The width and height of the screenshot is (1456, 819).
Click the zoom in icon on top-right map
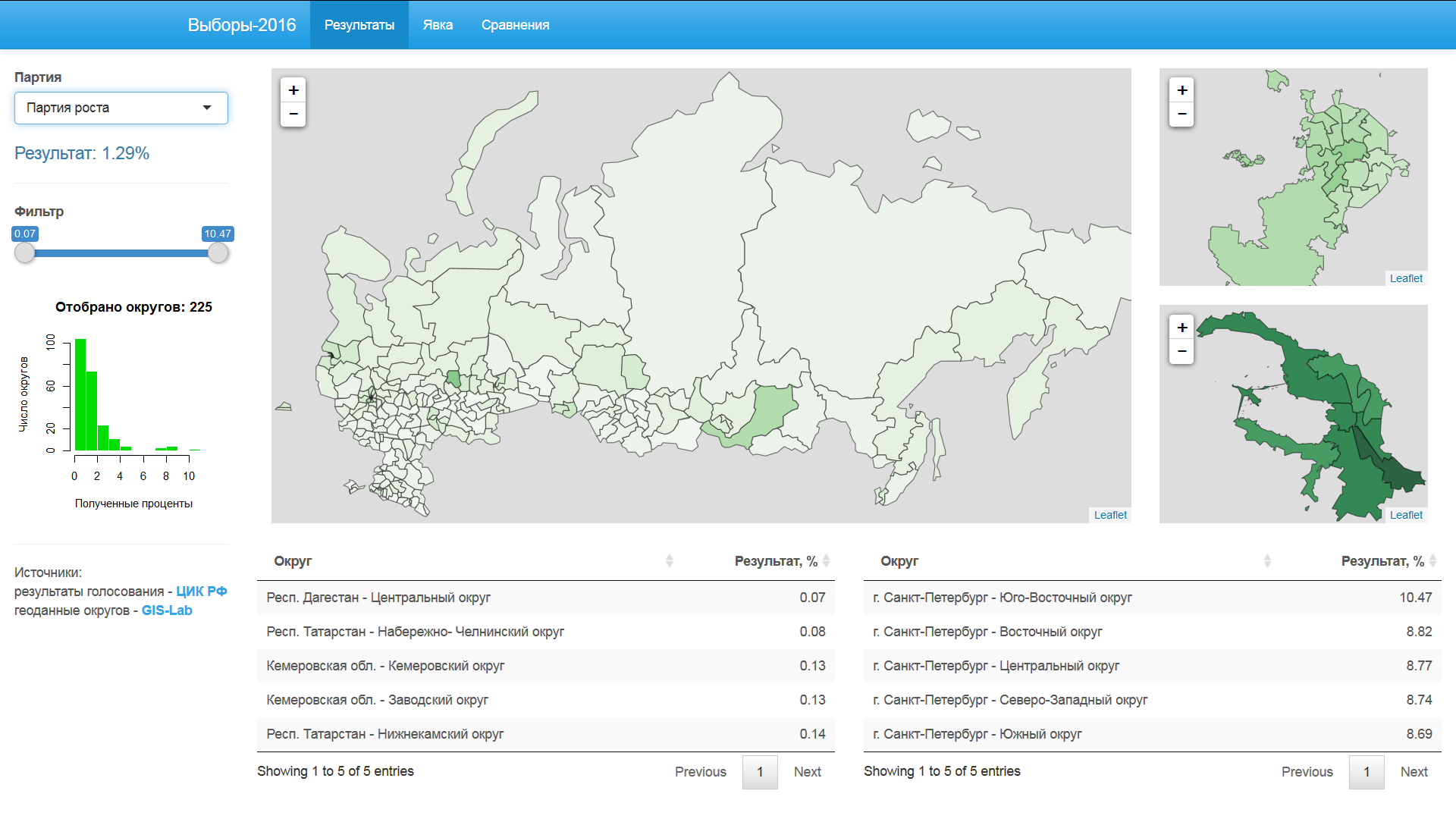pos(1182,90)
